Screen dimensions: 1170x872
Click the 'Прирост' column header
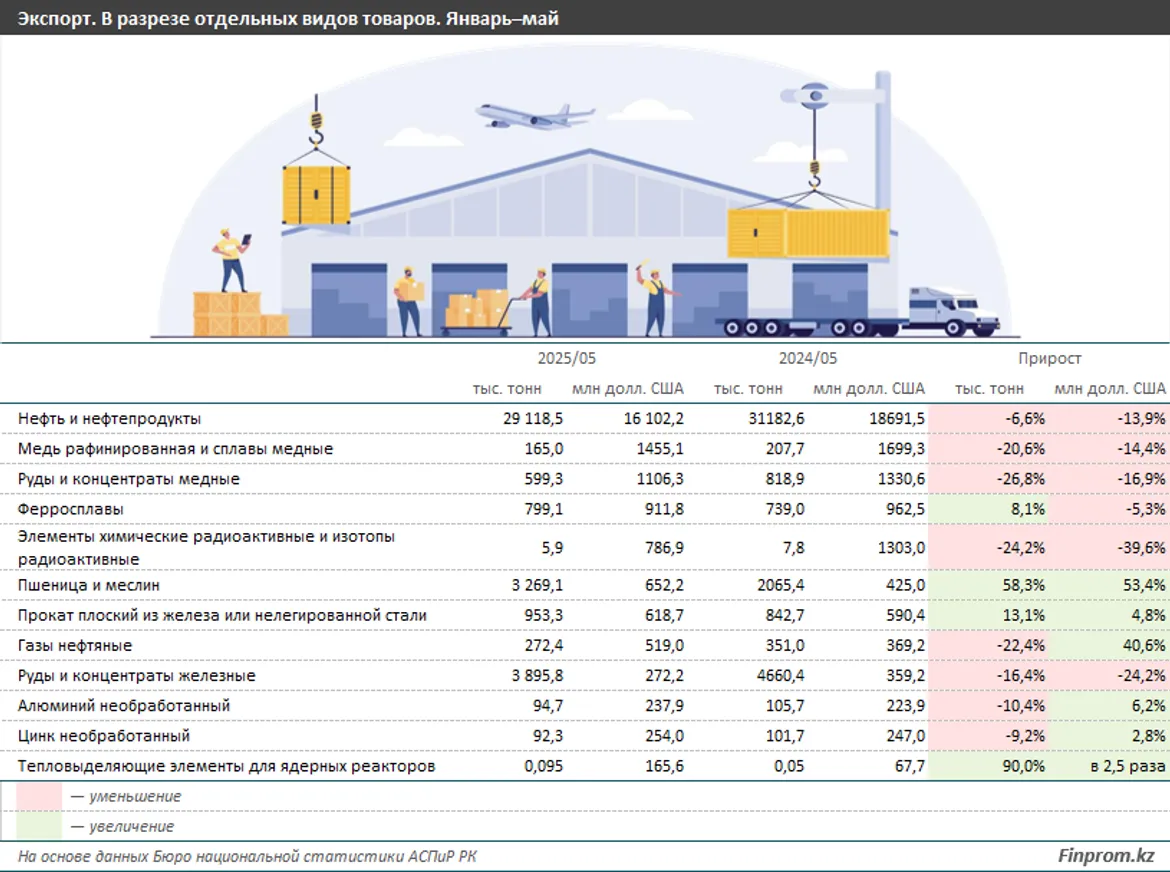point(1049,358)
